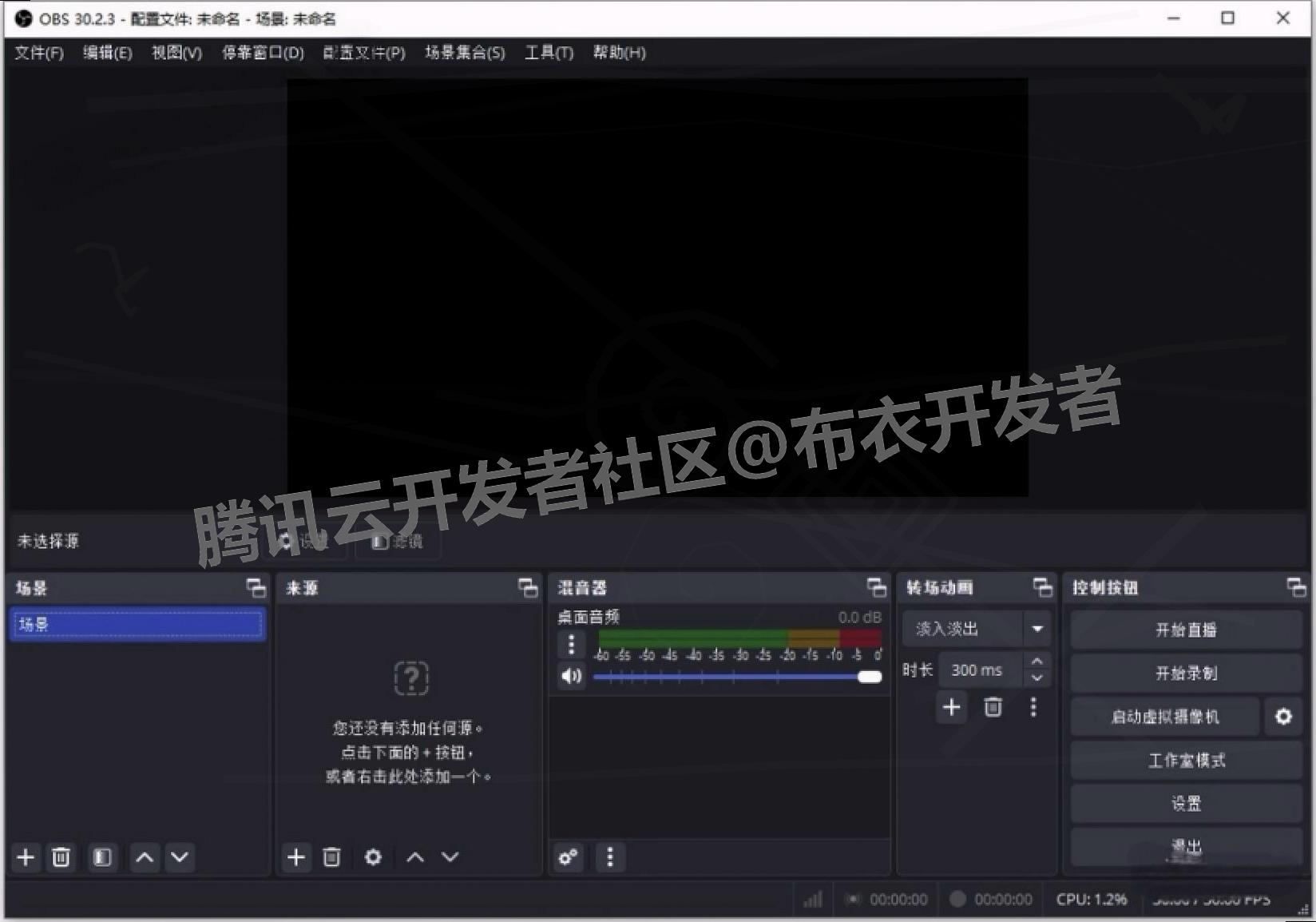The height and width of the screenshot is (922, 1316).
Task: Delete the selected scene with trash icon
Action: tap(61, 857)
